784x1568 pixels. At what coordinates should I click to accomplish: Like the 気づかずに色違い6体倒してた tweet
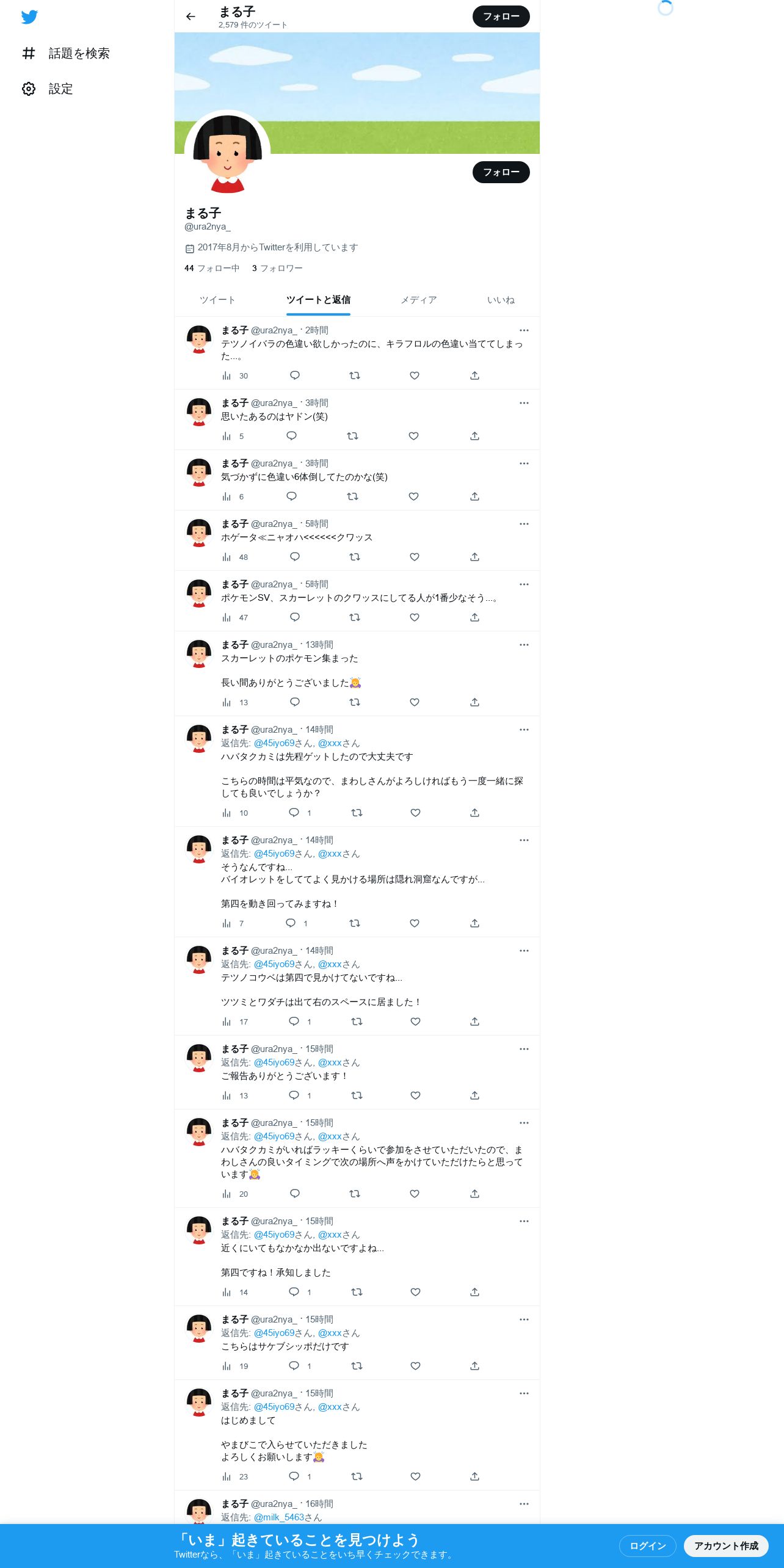coord(413,496)
